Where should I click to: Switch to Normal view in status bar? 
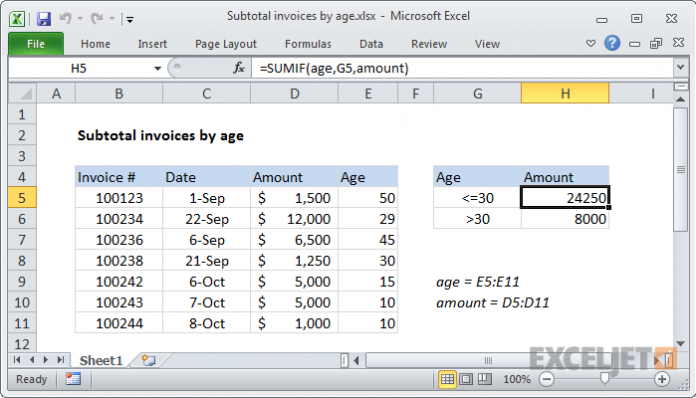(x=447, y=379)
